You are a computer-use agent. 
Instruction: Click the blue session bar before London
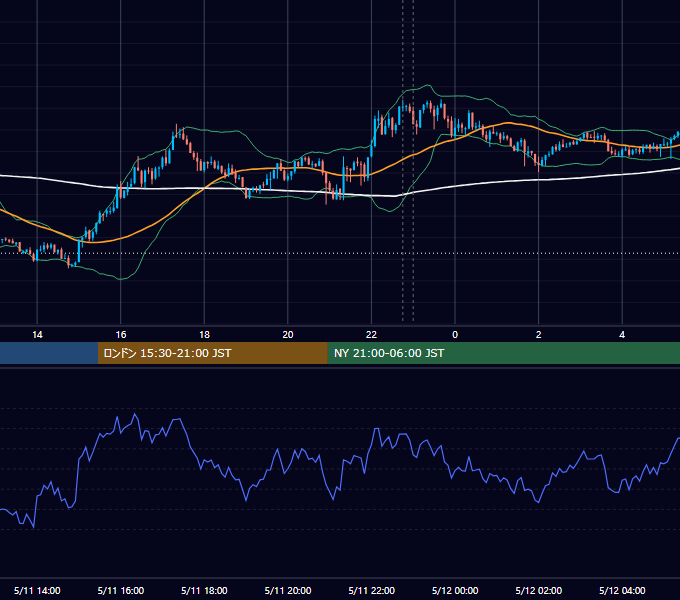click(x=49, y=353)
